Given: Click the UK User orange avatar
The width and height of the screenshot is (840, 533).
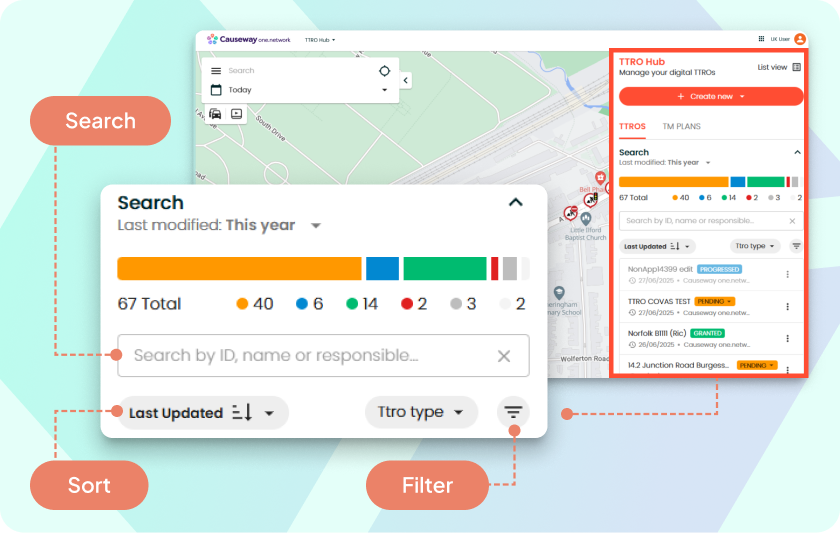Looking at the screenshot, I should [800, 39].
